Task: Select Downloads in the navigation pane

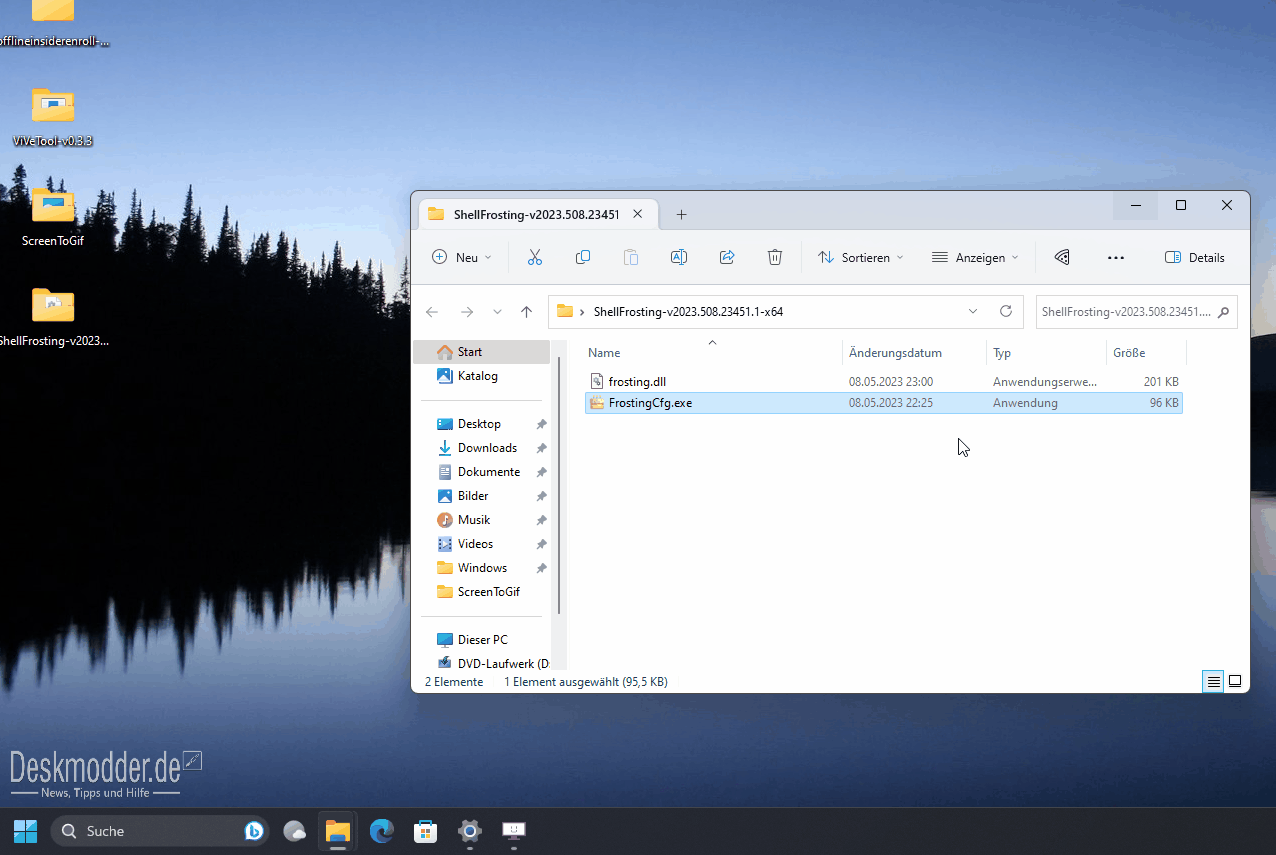Action: (488, 448)
